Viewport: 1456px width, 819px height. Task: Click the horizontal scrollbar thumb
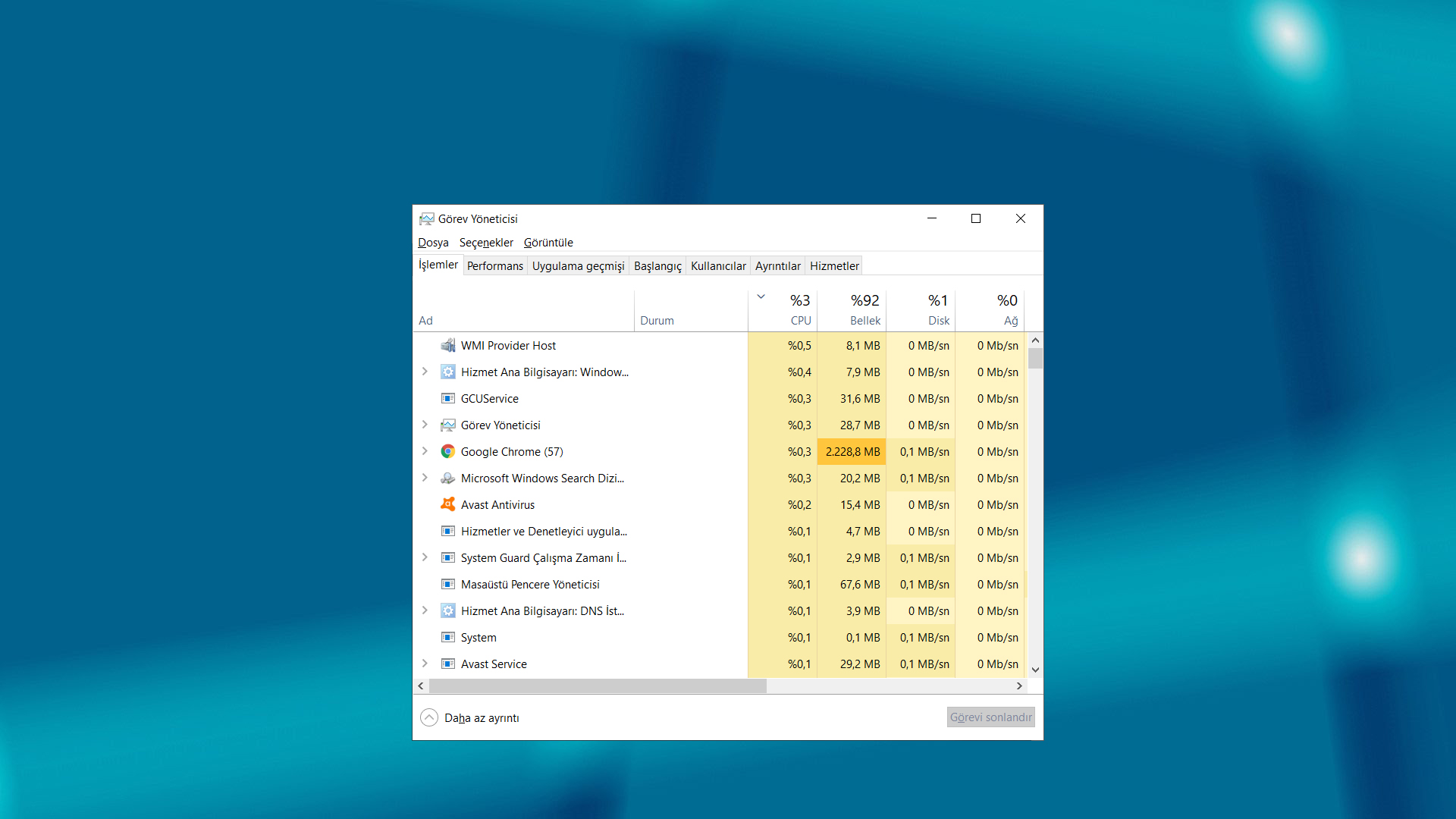click(598, 686)
